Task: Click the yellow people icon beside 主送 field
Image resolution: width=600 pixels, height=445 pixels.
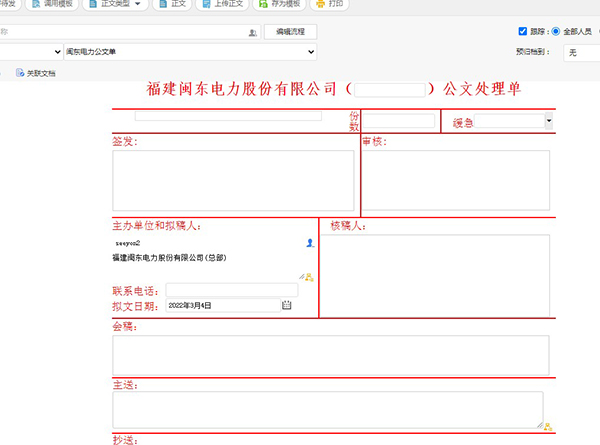Action: (x=548, y=427)
